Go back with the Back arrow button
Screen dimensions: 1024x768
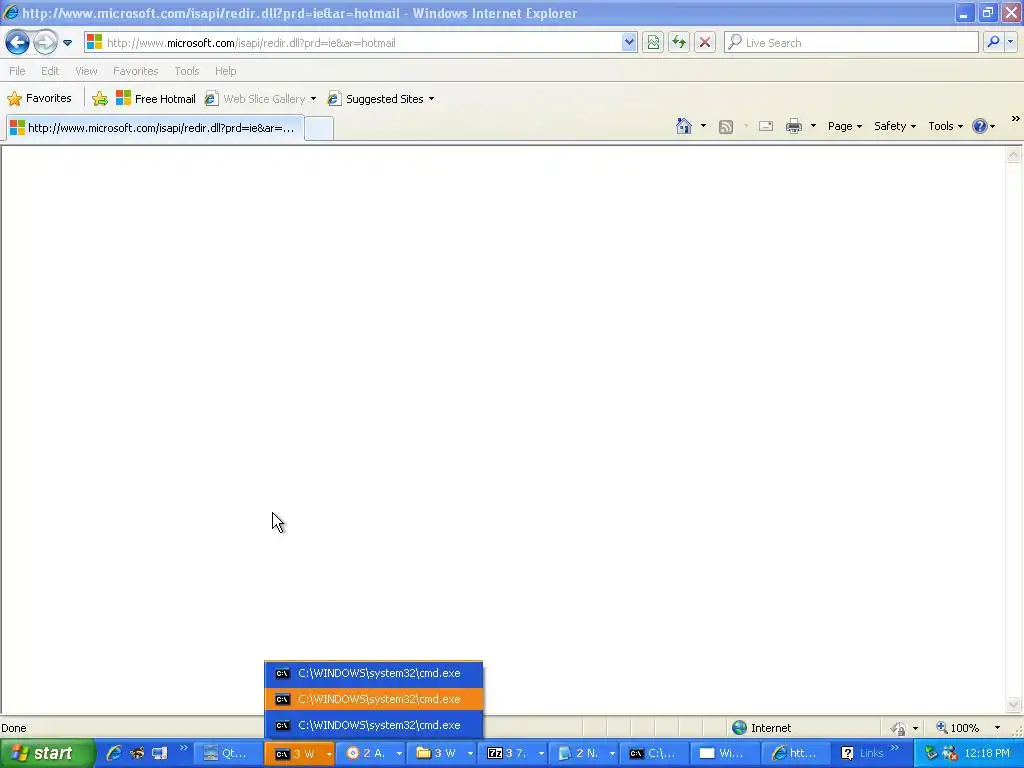click(x=18, y=42)
